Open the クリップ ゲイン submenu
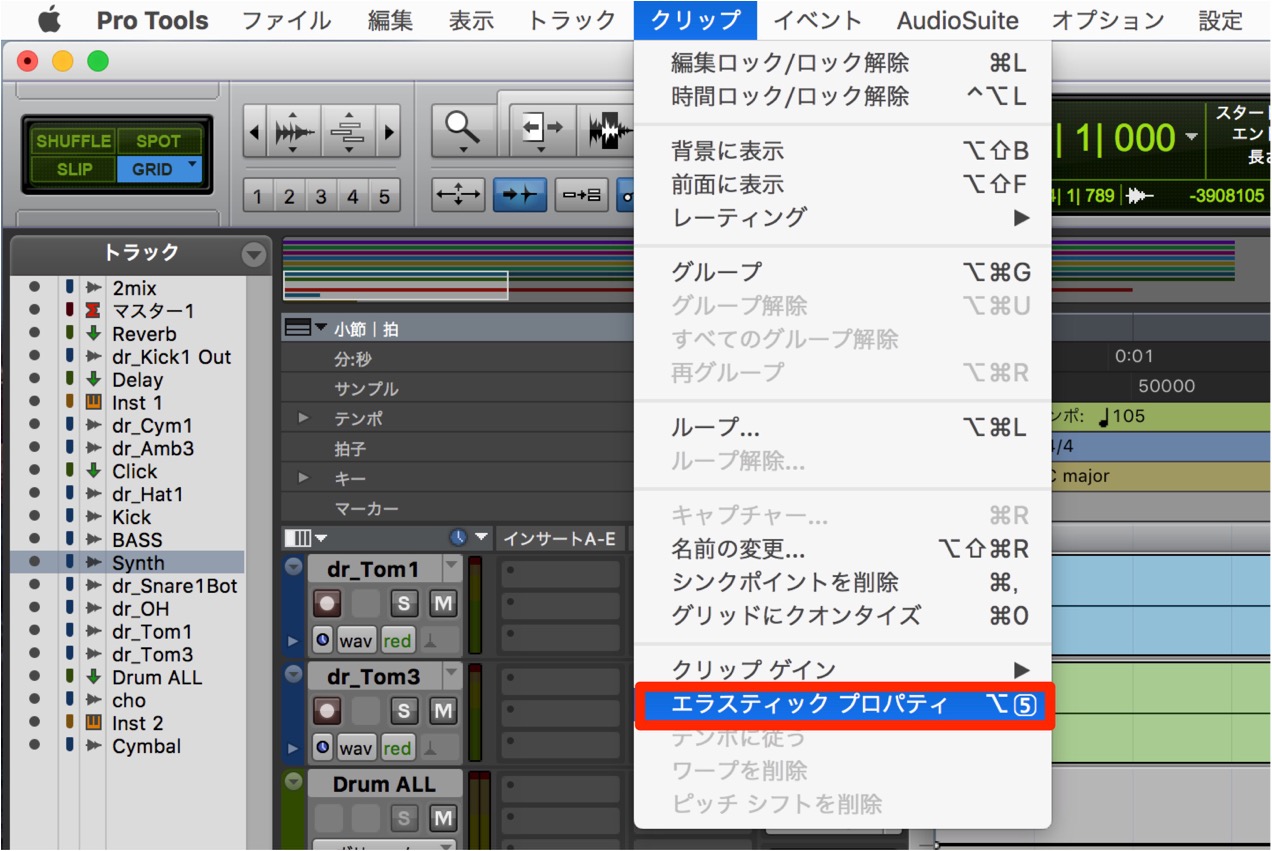1272x851 pixels. [843, 669]
